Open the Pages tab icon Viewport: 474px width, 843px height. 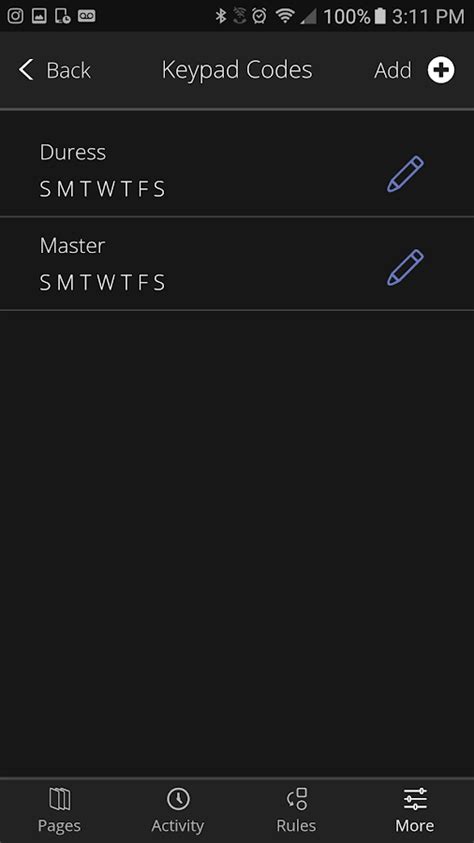(60, 799)
